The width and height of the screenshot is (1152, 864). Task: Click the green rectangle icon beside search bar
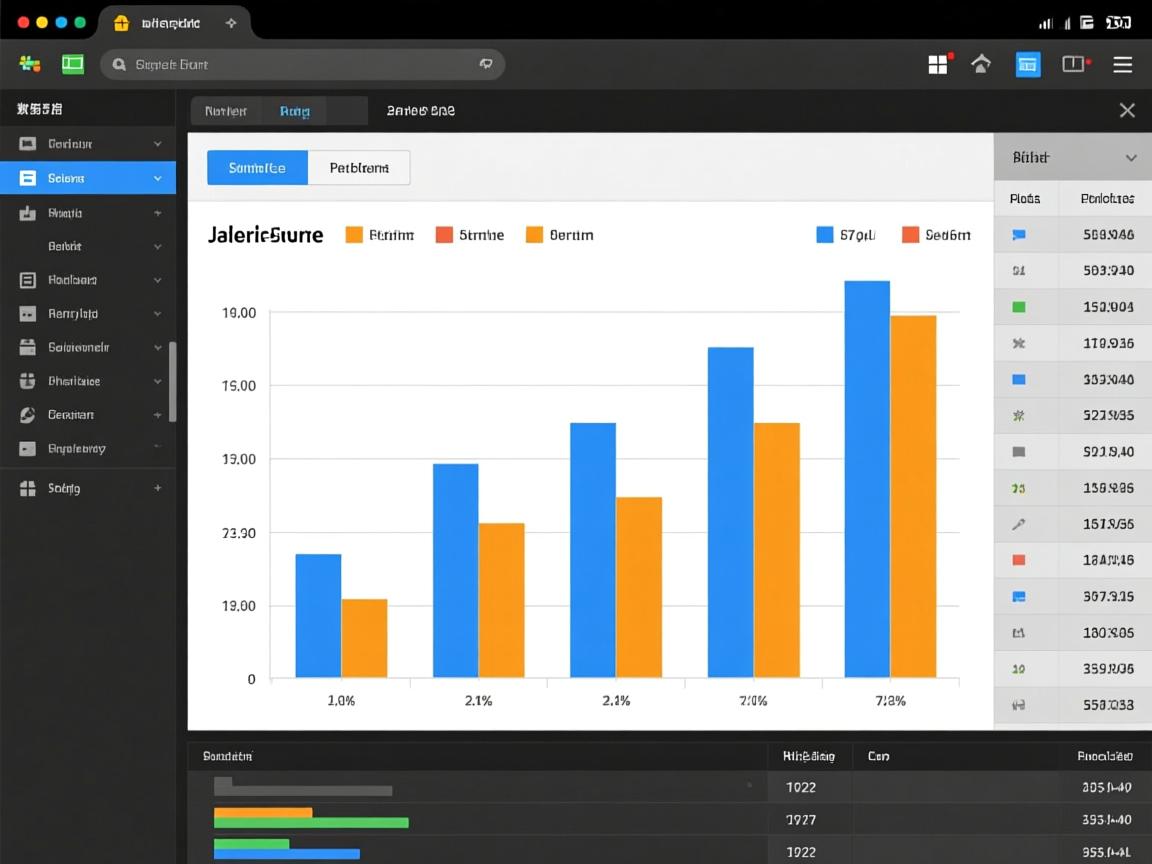(x=73, y=64)
